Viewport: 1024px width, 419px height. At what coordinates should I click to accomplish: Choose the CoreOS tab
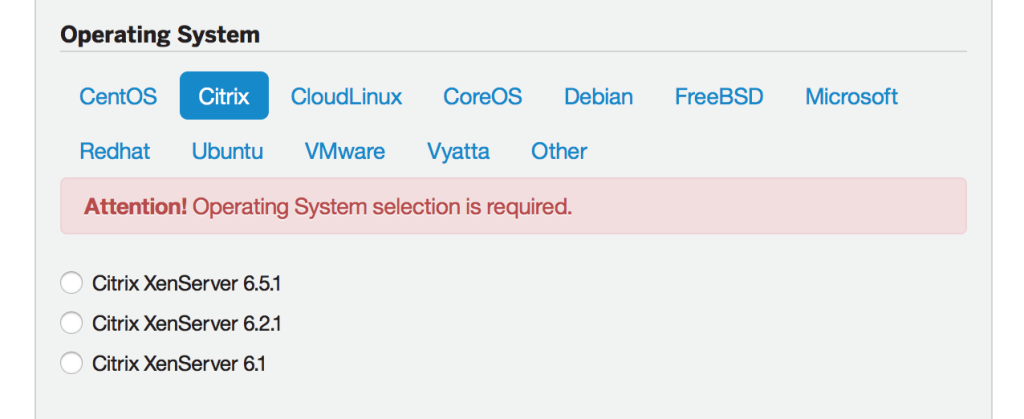pos(483,97)
